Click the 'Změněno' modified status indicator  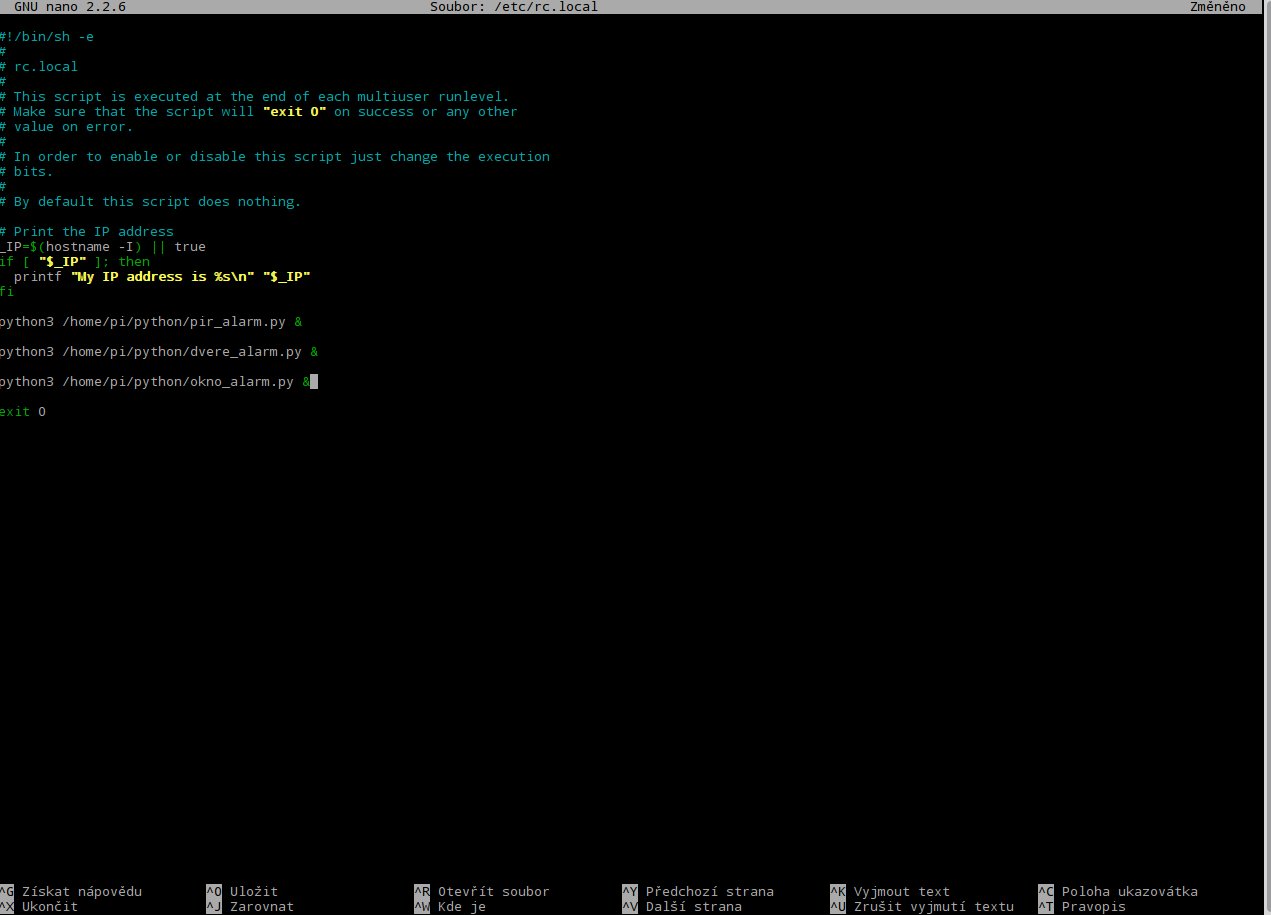pos(1217,7)
